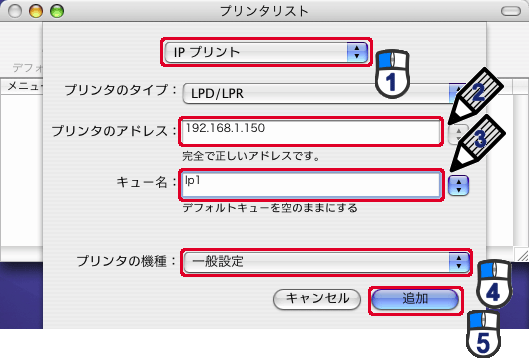Click the pencil icon numbered 3
The image size is (529, 360).
click(477, 143)
